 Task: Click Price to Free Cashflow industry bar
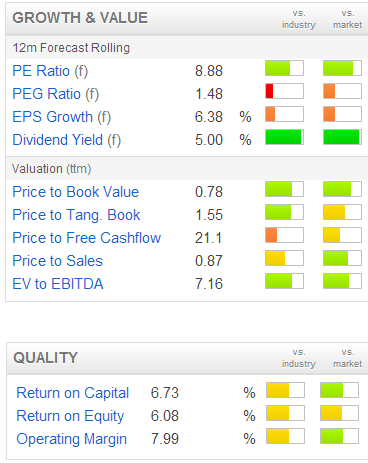[x=284, y=235]
